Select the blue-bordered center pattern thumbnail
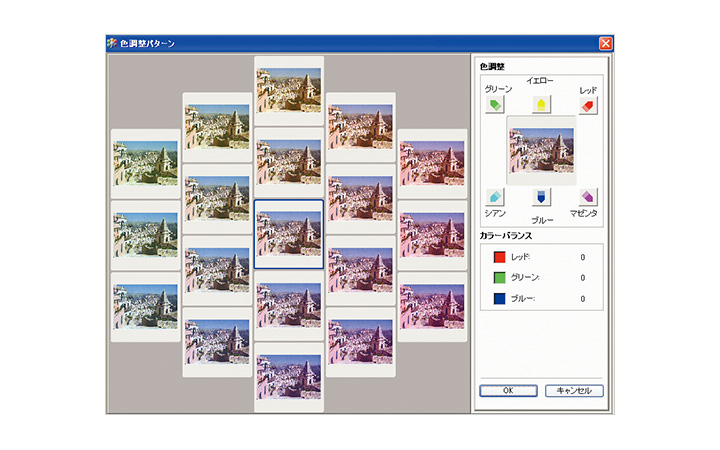The height and width of the screenshot is (450, 720). point(289,234)
